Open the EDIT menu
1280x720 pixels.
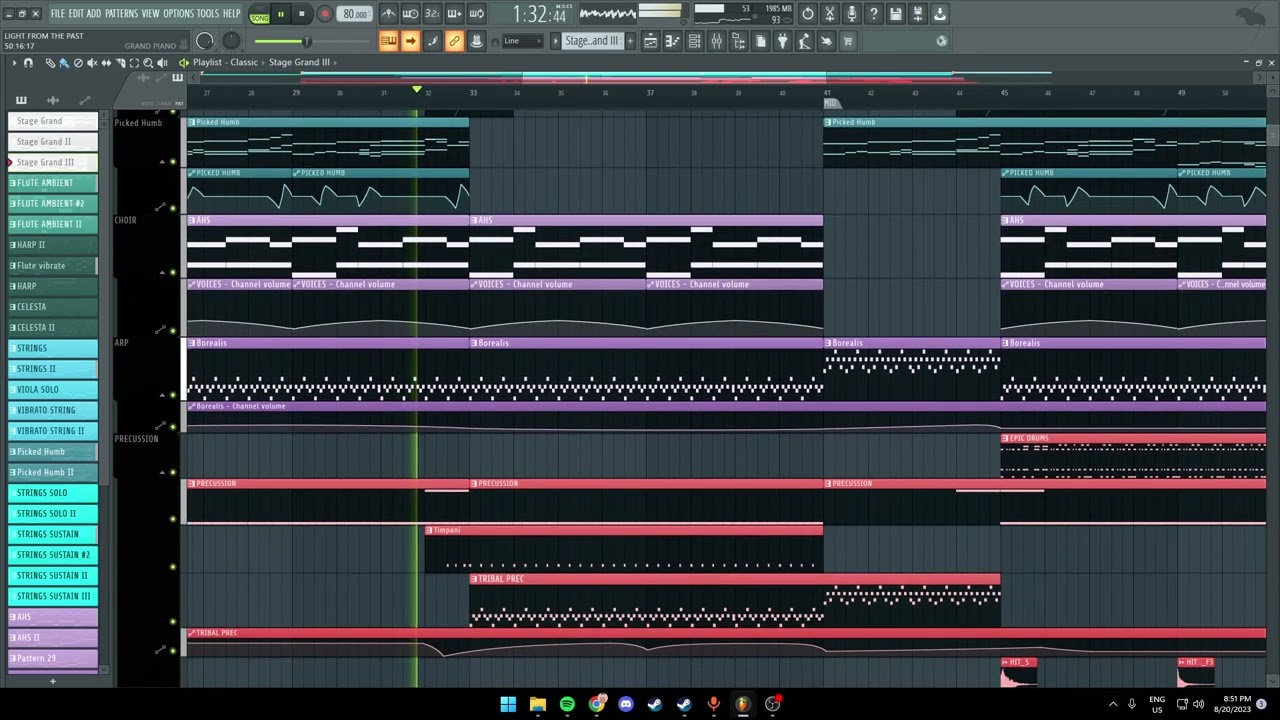(76, 14)
